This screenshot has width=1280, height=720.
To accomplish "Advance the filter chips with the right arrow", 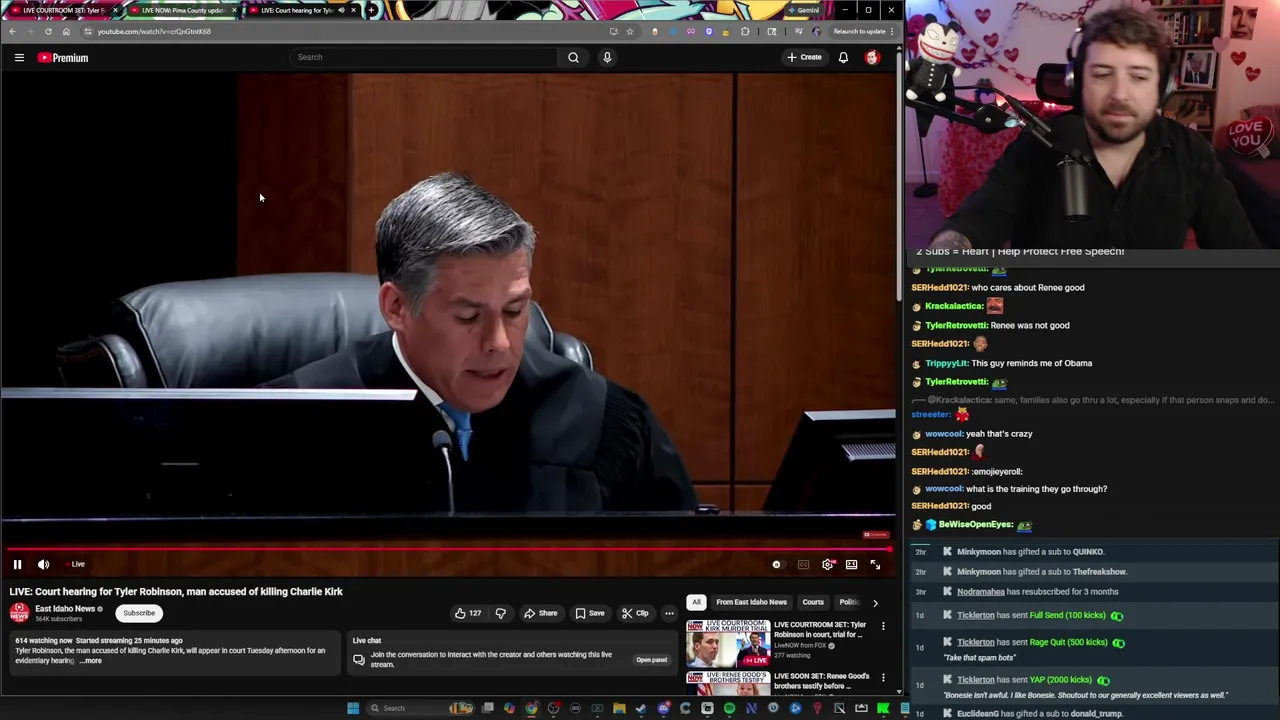I will coord(875,603).
